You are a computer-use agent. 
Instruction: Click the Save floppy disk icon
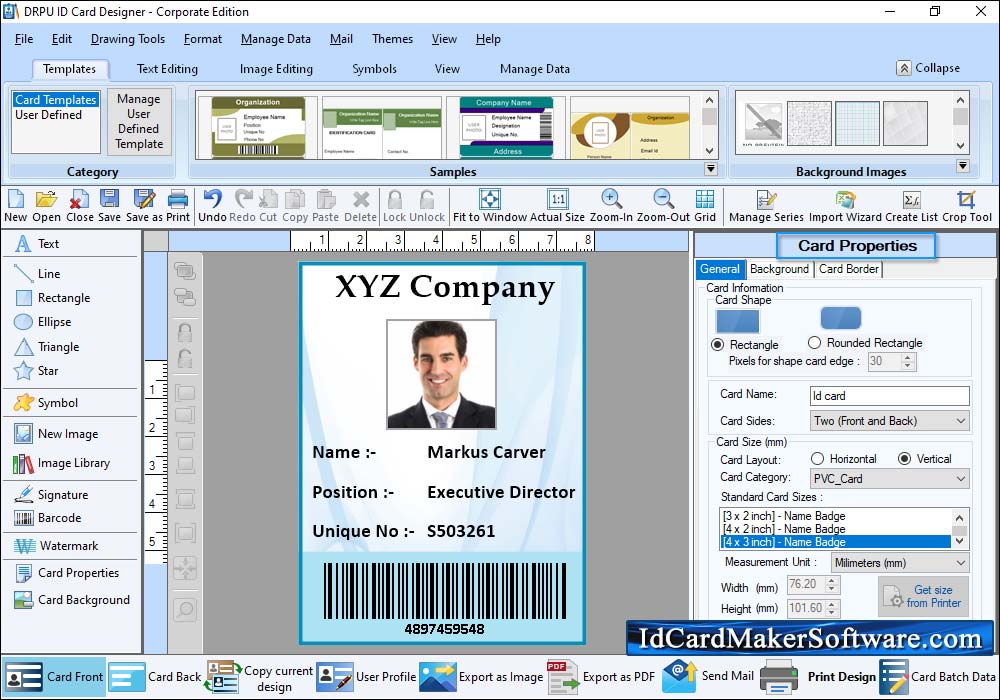109,199
